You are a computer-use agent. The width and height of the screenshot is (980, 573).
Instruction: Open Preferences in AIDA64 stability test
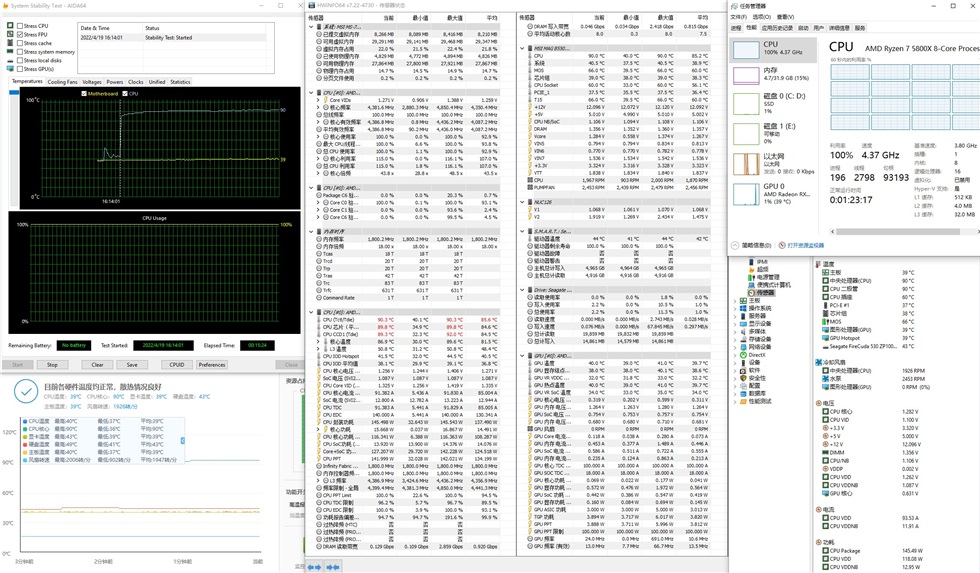tap(212, 364)
